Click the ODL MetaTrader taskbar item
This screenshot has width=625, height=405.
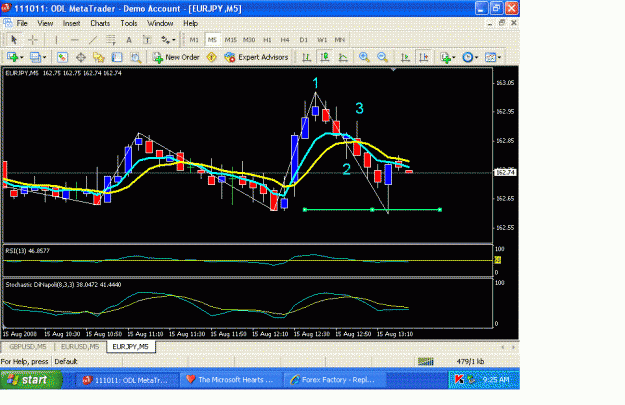point(127,379)
